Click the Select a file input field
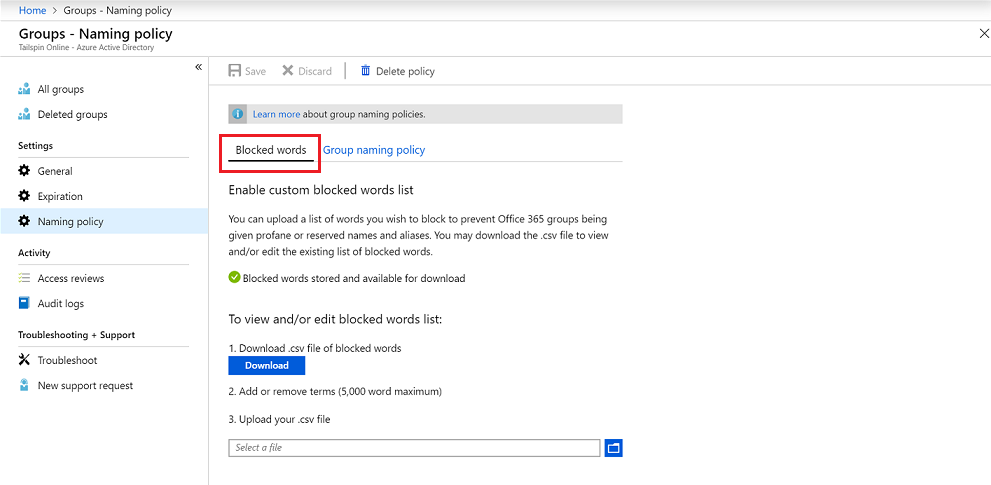Image resolution: width=991 pixels, height=485 pixels. pyautogui.click(x=414, y=448)
